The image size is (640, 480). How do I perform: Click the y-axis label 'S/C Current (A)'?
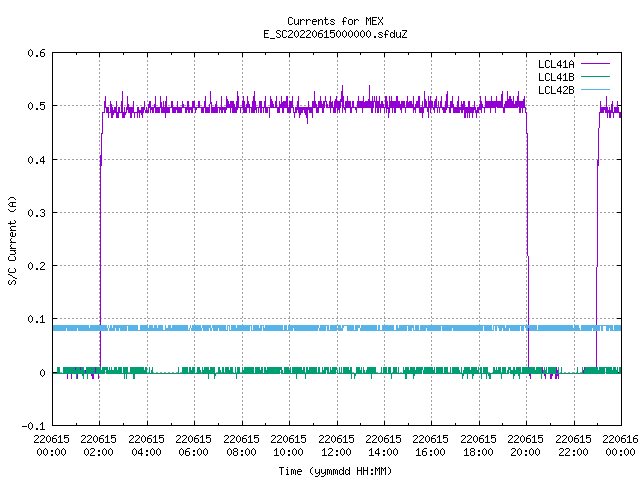point(12,241)
